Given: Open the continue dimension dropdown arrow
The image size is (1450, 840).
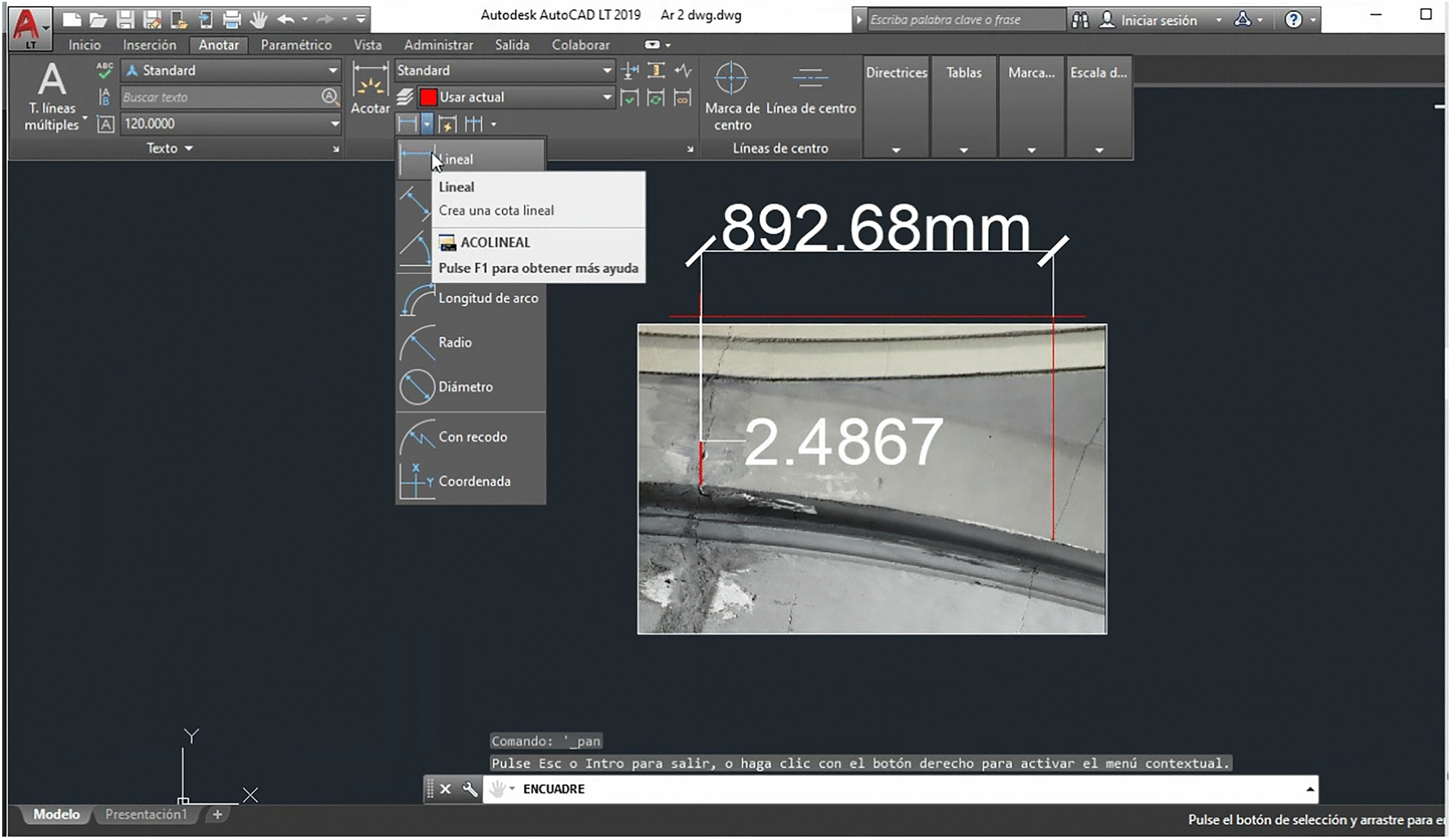Looking at the screenshot, I should [x=494, y=124].
